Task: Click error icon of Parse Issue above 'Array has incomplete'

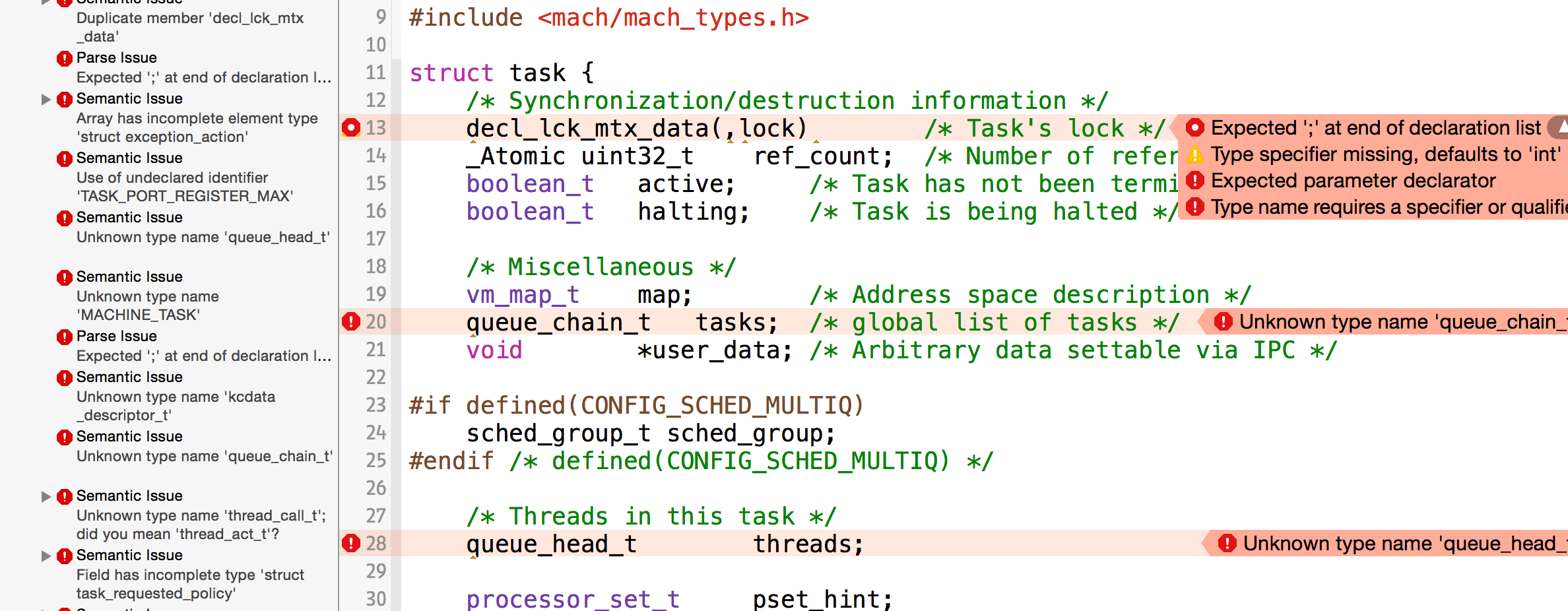Action: coord(64,58)
